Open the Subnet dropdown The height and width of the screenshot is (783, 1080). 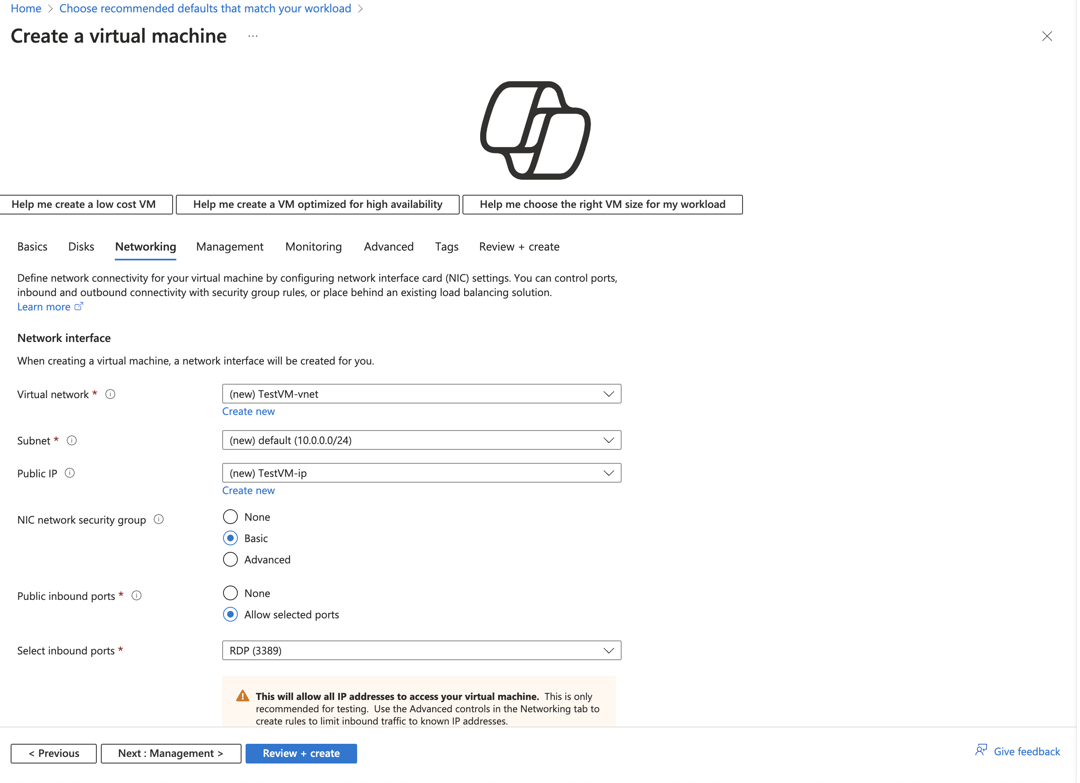click(x=422, y=440)
